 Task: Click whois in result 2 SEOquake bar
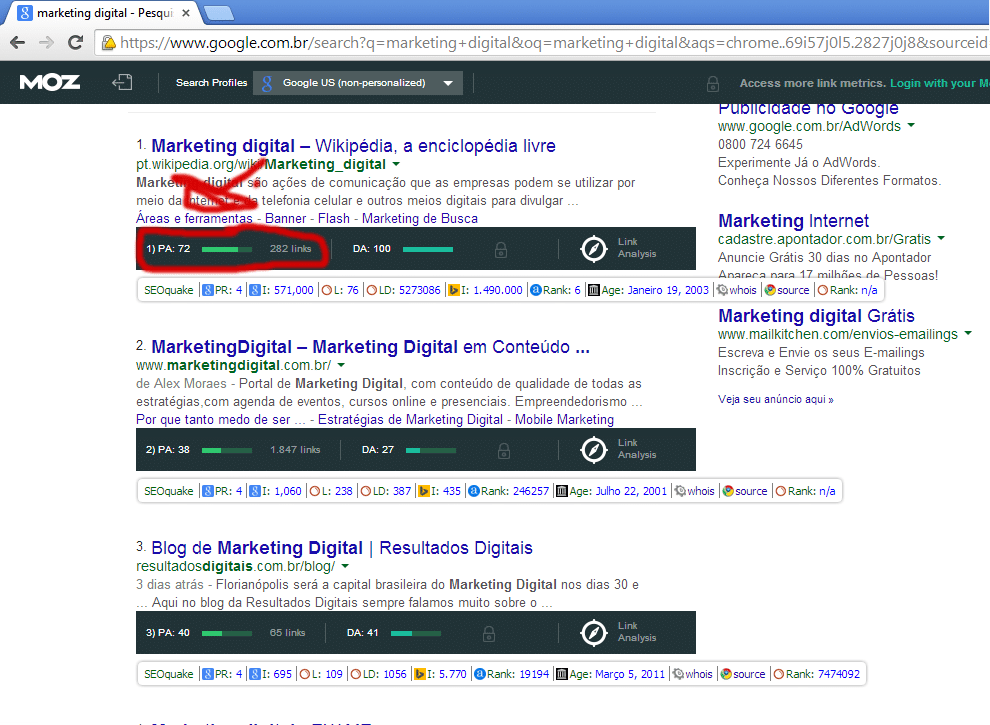point(695,491)
